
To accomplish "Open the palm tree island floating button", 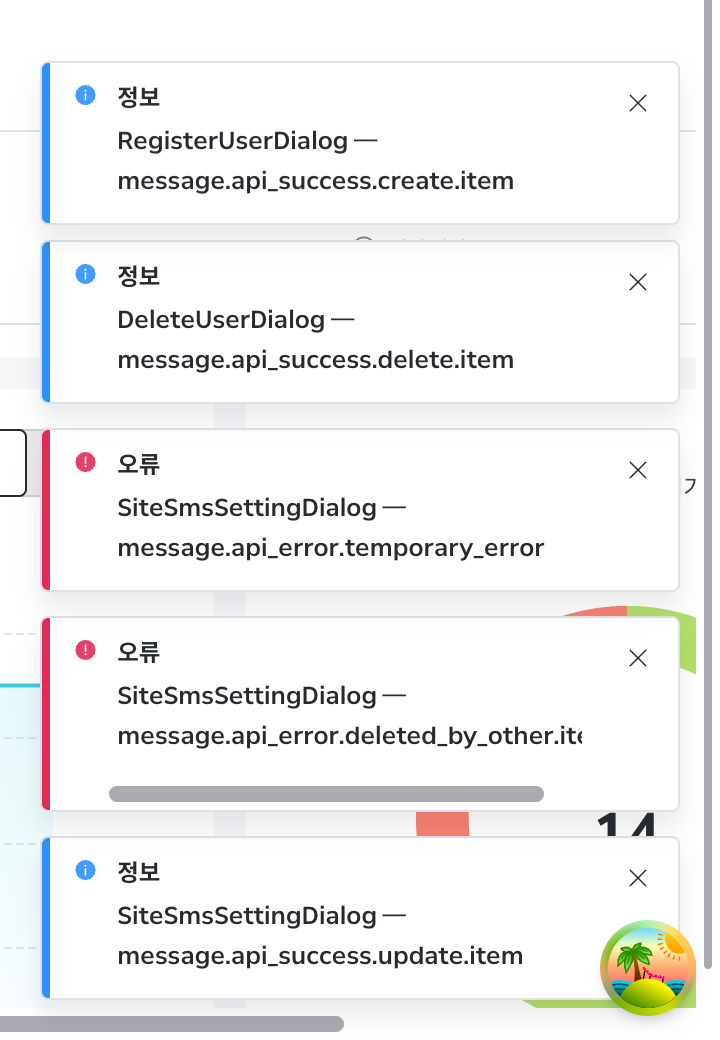I will pyautogui.click(x=648, y=968).
